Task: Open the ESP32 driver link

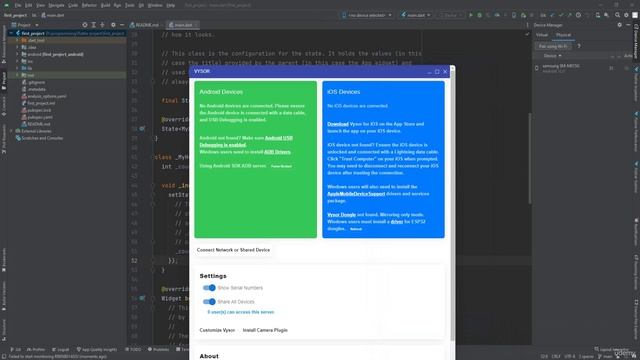Action: 397,222
